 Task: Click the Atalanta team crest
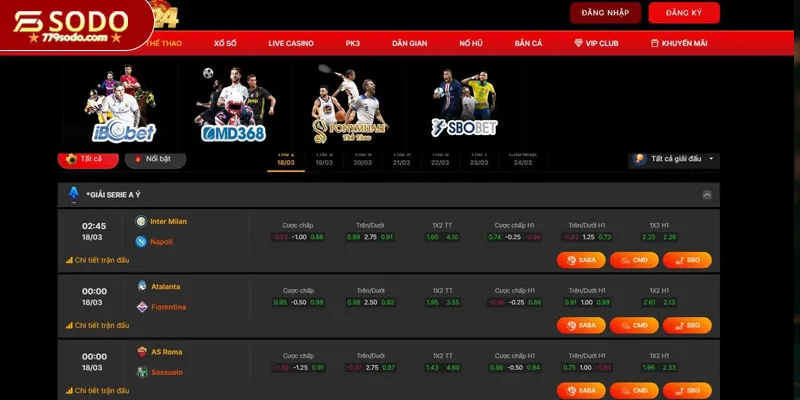[142, 286]
